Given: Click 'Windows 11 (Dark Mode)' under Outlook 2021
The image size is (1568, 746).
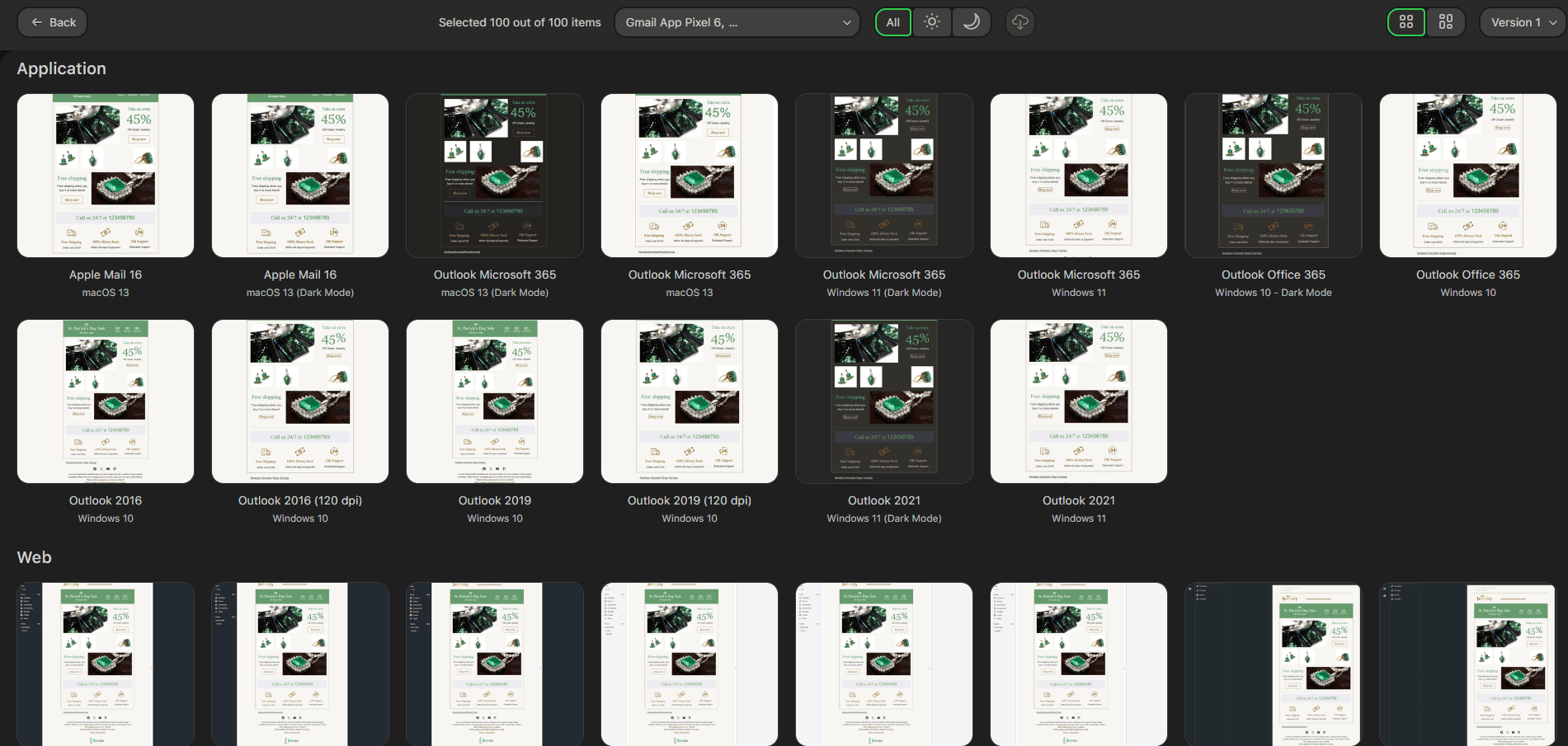Looking at the screenshot, I should (884, 518).
